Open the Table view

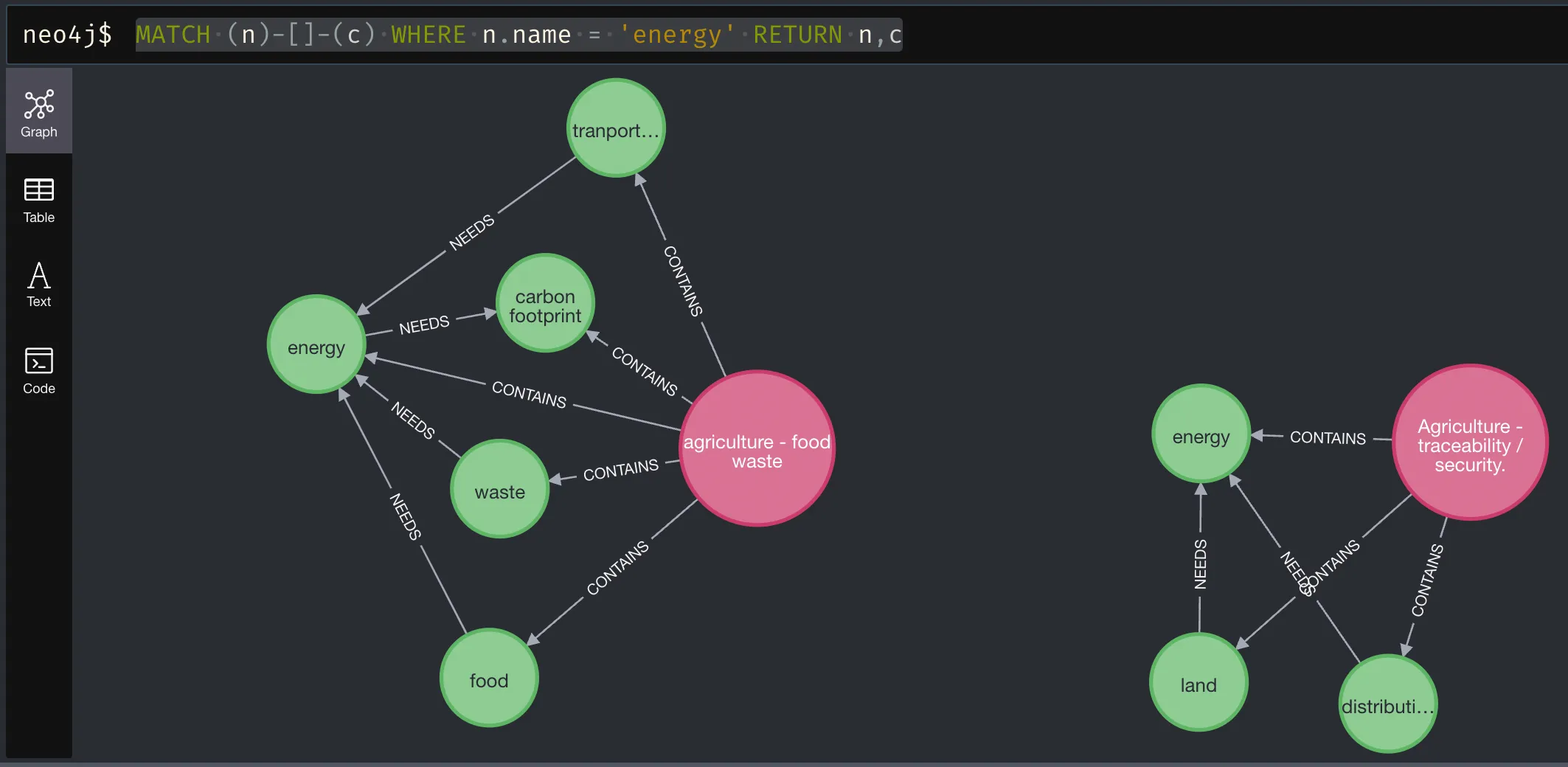click(38, 199)
